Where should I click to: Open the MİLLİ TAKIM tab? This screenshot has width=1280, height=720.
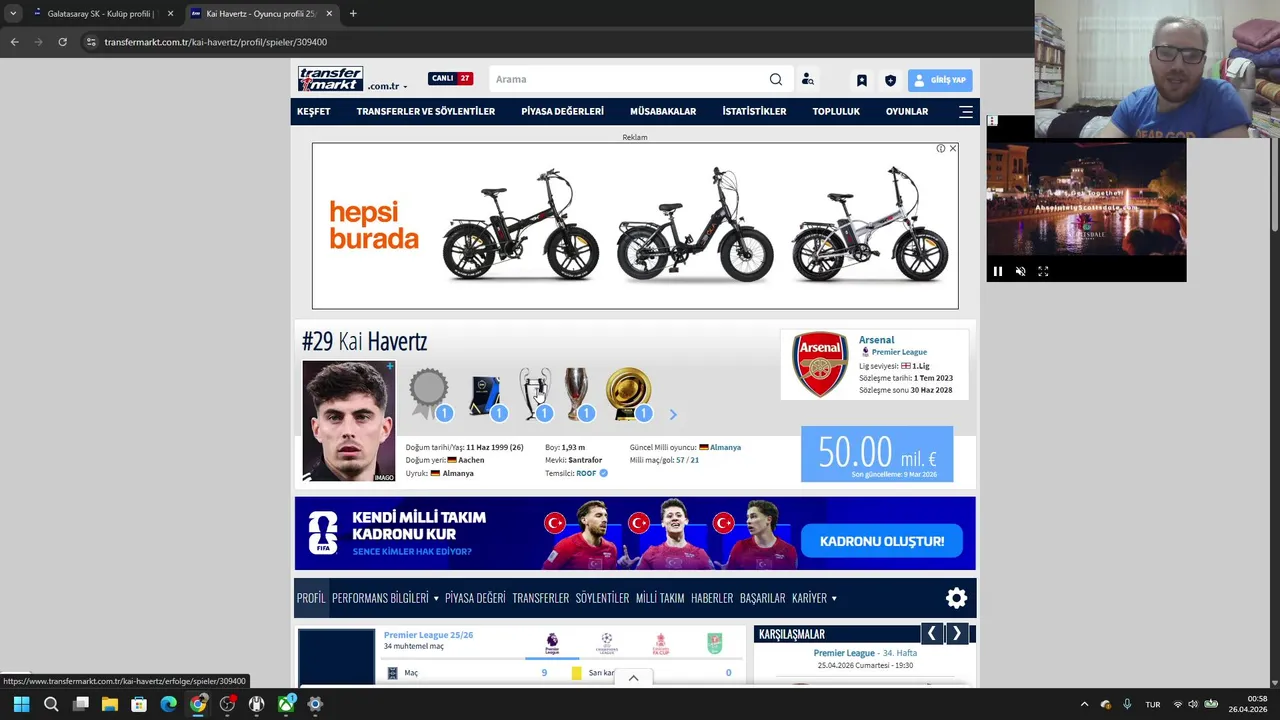coord(660,598)
